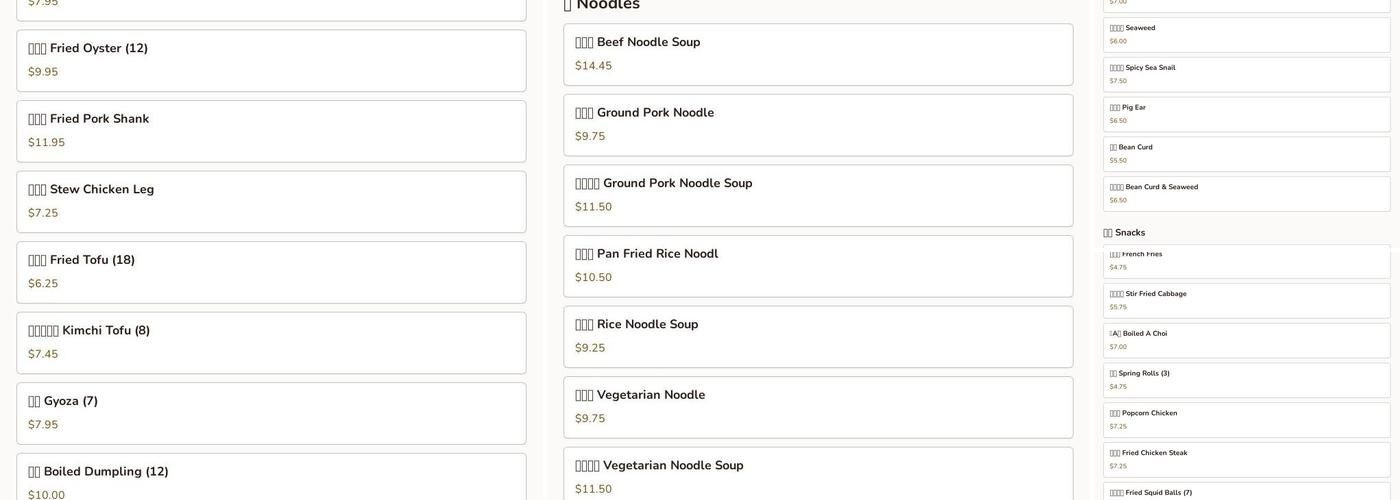The image size is (1400, 500).
Task: Choose the Rice Noodle Soup card
Action: 818,337
